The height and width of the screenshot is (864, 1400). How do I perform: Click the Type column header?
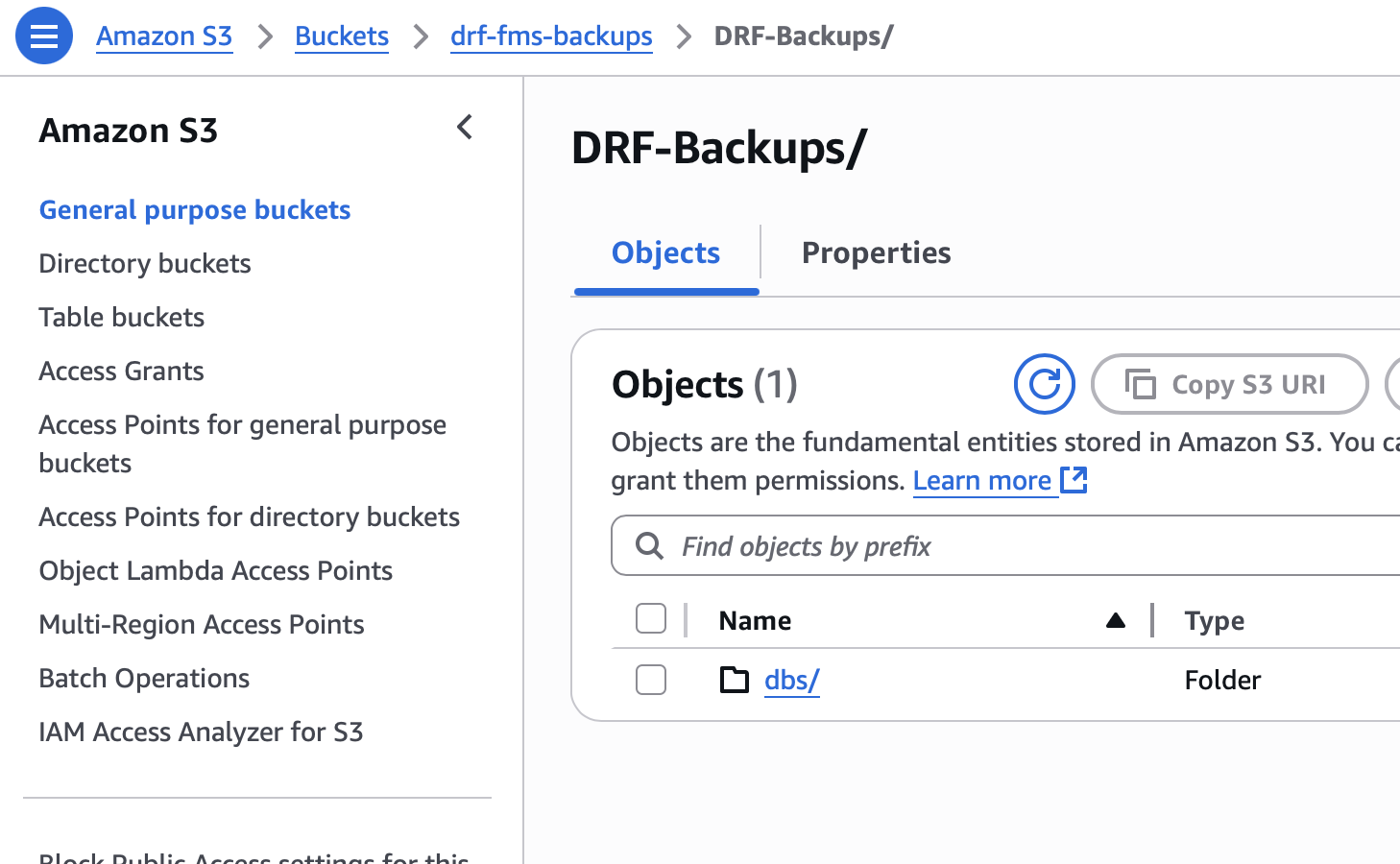(x=1215, y=620)
